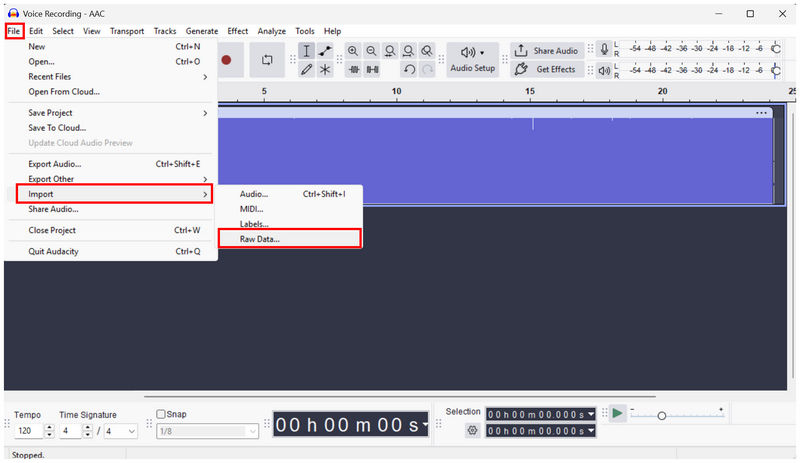Open the View menu
The image size is (800, 463).
click(x=92, y=31)
